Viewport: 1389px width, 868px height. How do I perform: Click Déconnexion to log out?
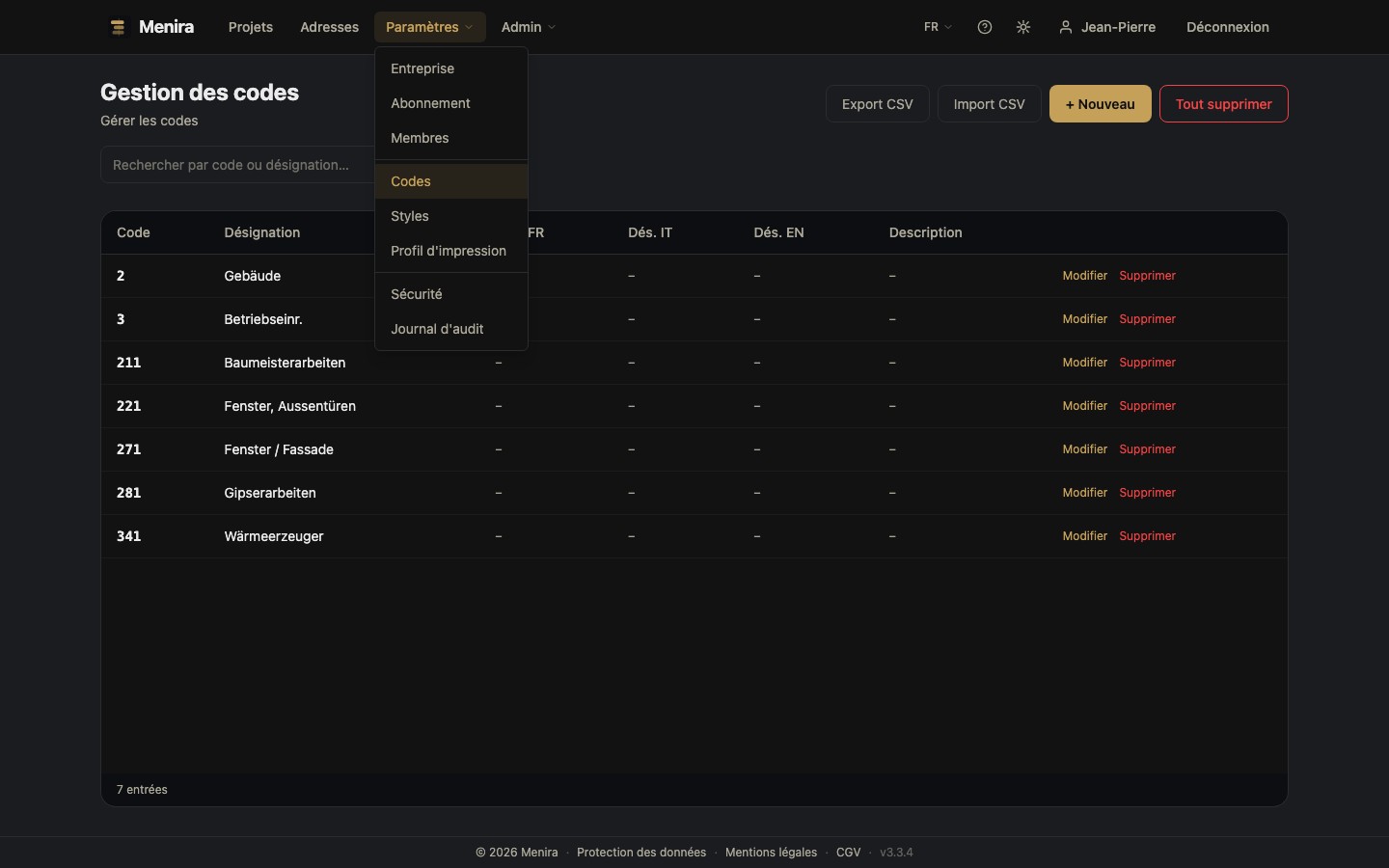coord(1227,27)
